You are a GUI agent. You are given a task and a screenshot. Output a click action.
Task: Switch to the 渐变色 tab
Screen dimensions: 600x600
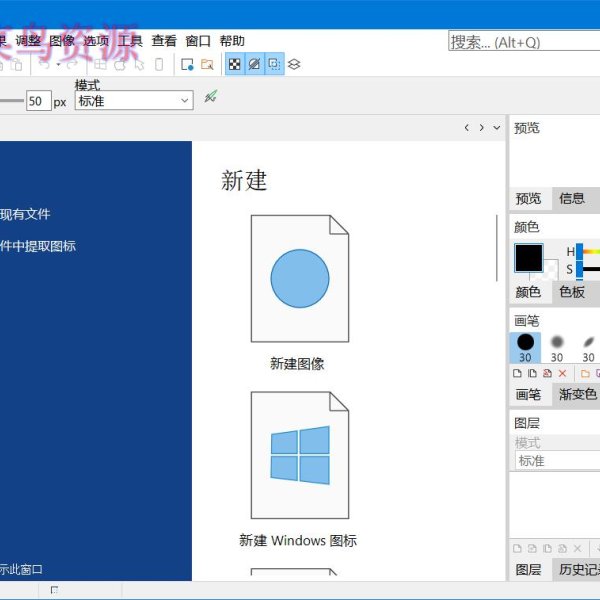coord(577,395)
